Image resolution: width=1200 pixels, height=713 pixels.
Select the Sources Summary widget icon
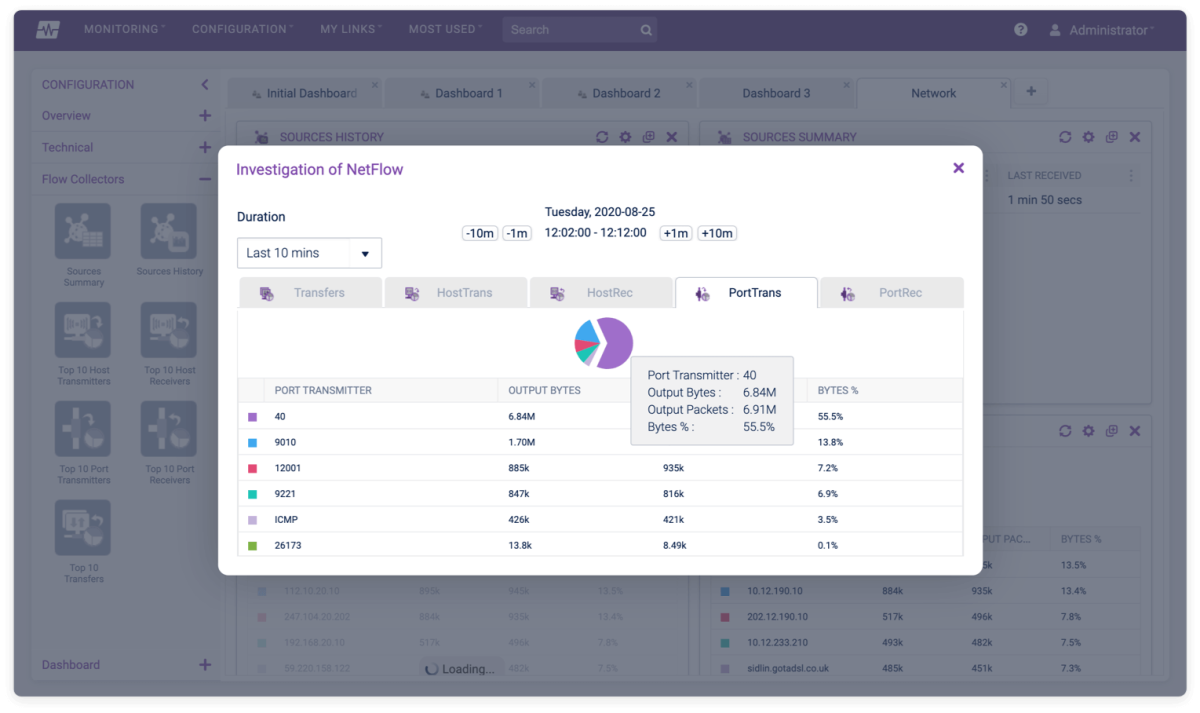[x=83, y=232]
